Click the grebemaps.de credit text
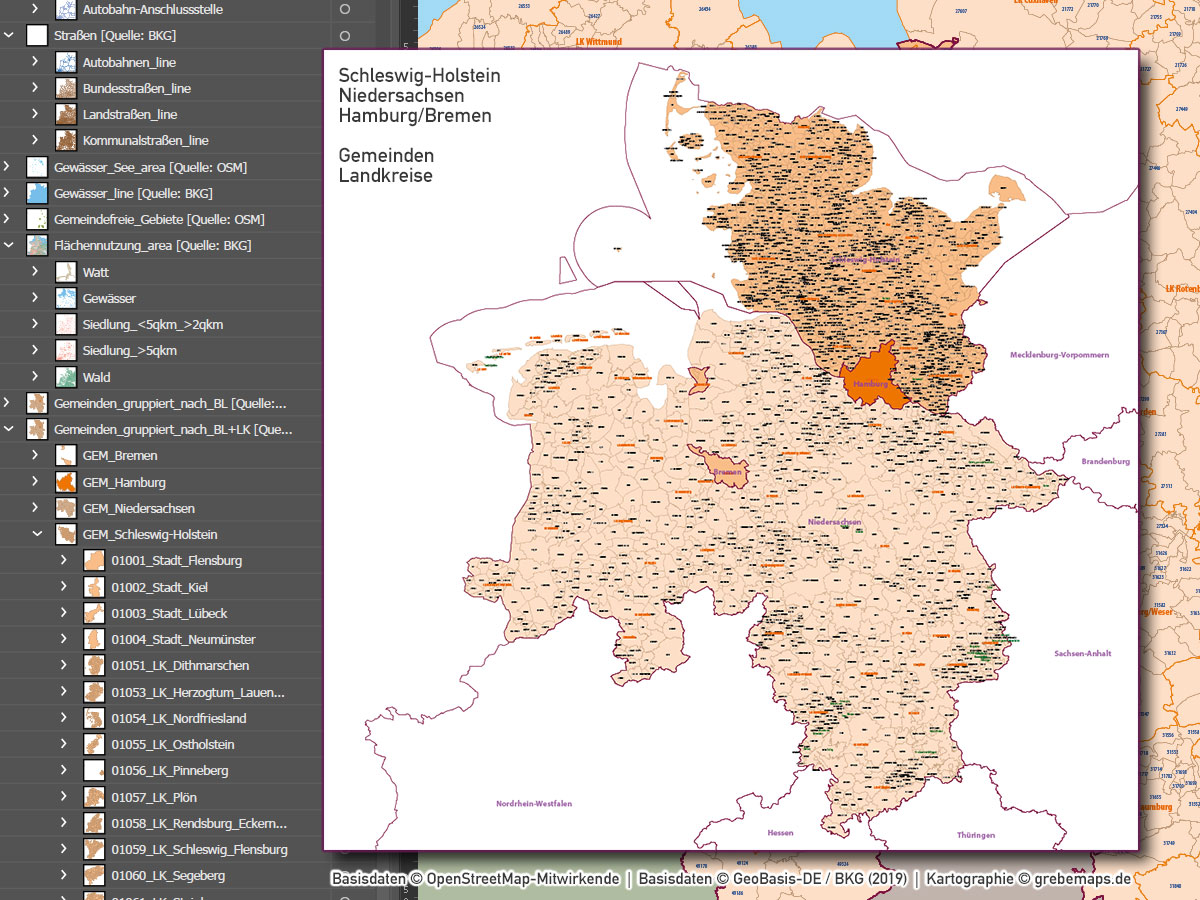Image resolution: width=1200 pixels, height=900 pixels. pos(1083,879)
